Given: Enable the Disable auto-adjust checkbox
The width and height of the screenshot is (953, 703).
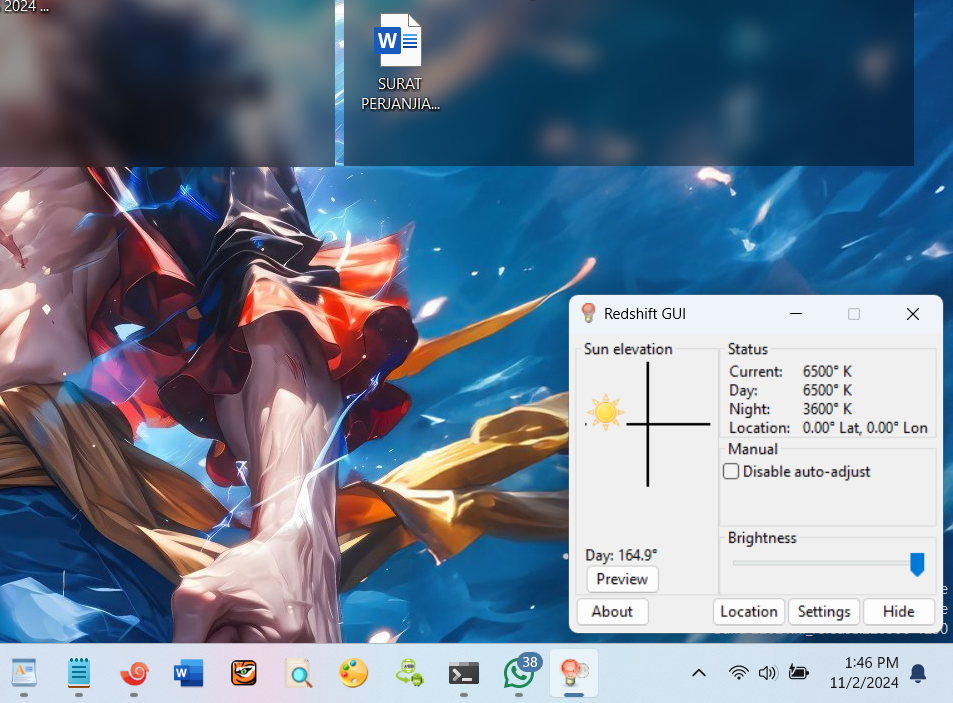Looking at the screenshot, I should 731,471.
